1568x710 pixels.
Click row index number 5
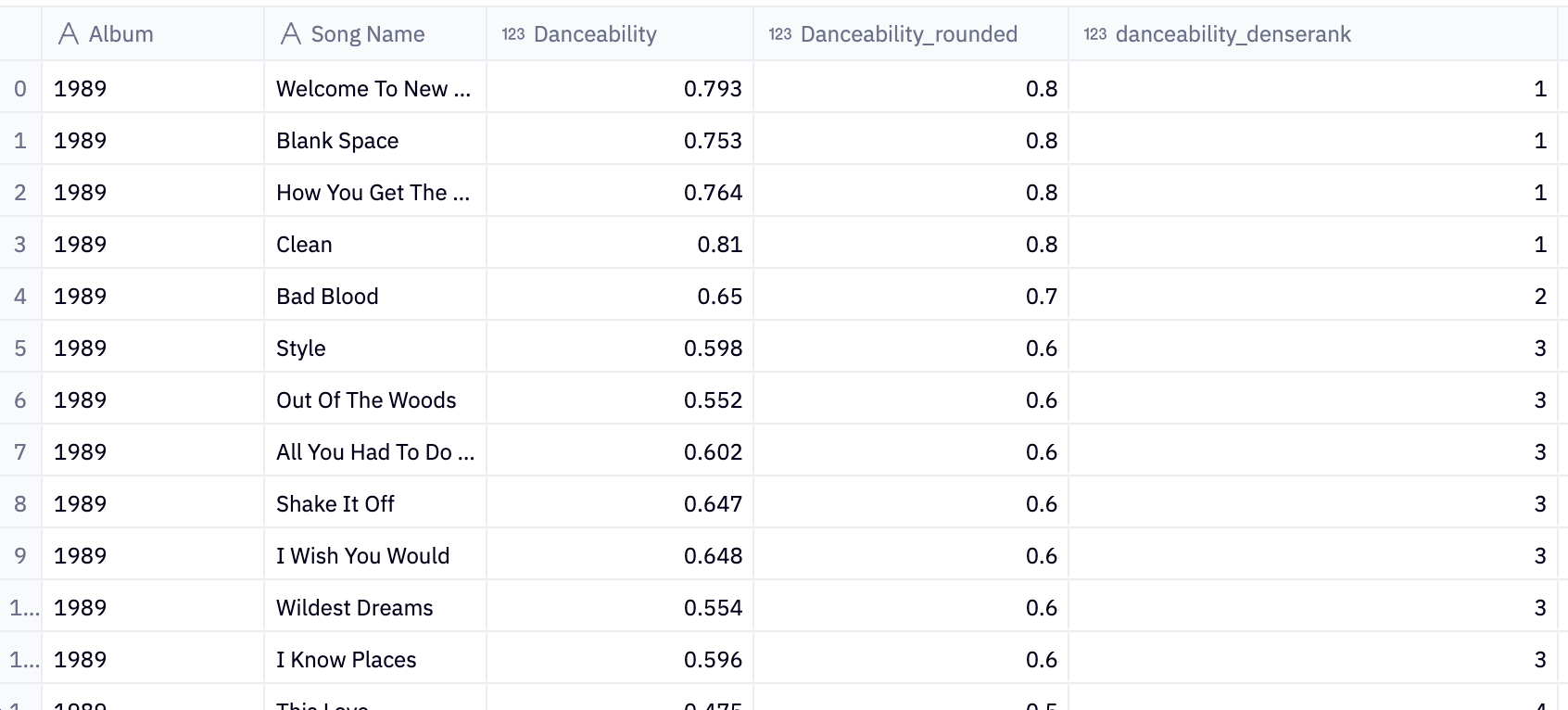[x=20, y=349]
